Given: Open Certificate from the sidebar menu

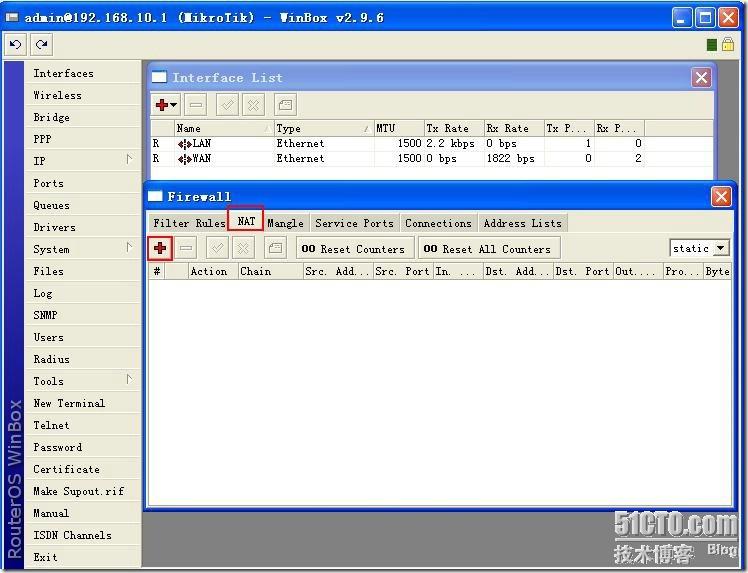Looking at the screenshot, I should point(83,469).
